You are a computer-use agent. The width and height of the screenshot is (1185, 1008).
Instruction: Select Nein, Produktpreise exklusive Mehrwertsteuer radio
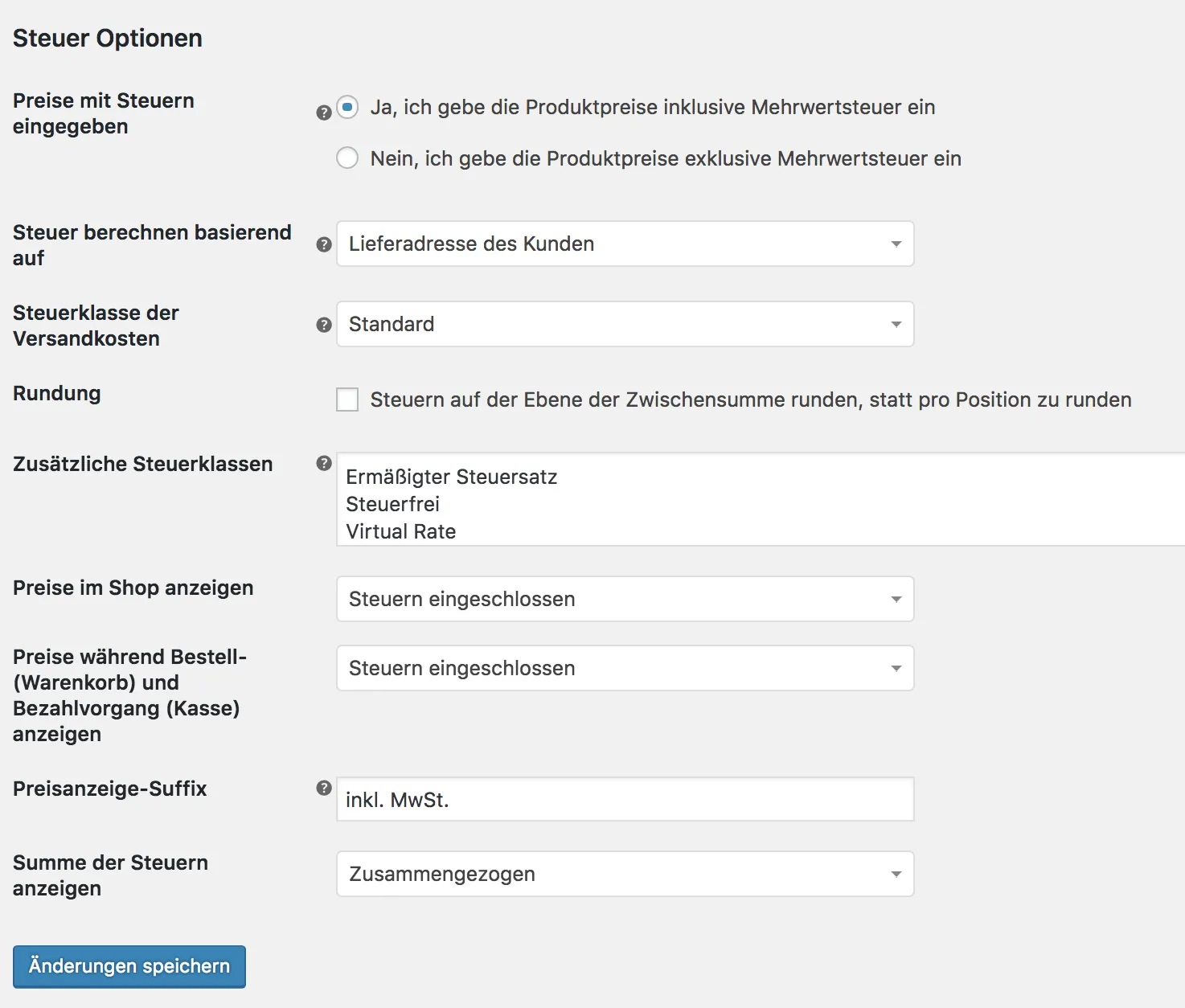coord(347,158)
